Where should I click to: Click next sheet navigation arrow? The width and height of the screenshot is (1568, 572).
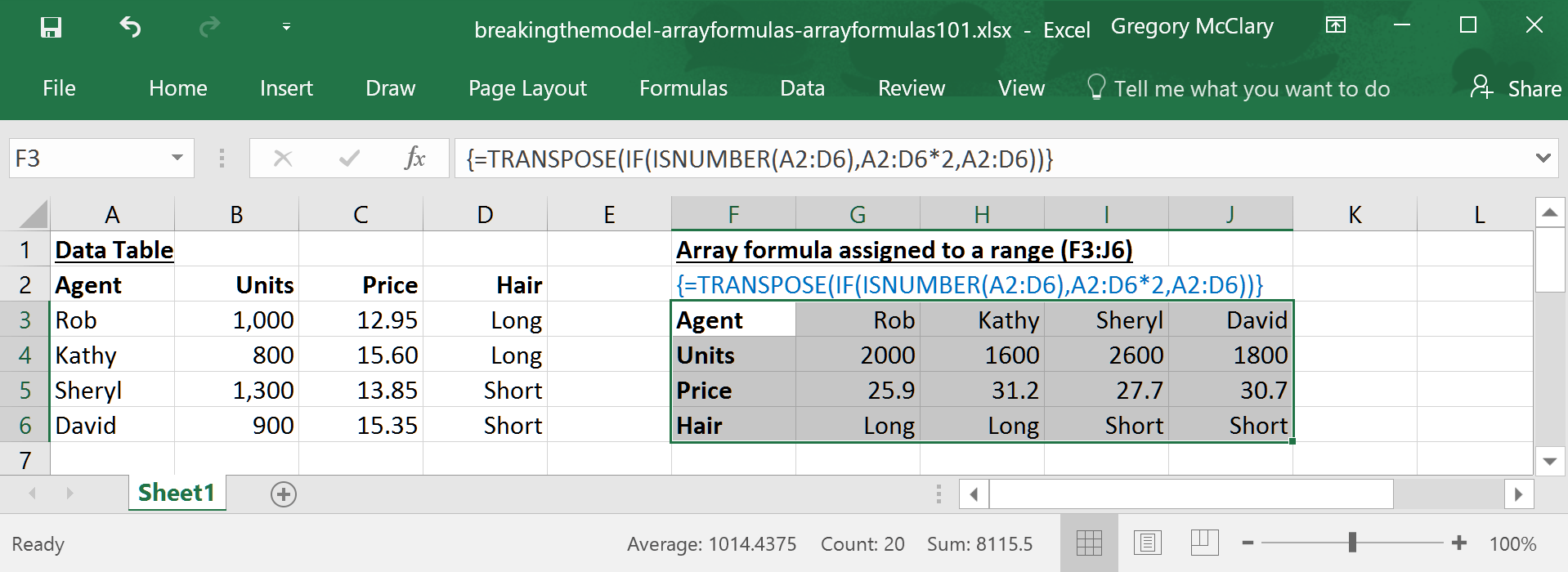69,493
